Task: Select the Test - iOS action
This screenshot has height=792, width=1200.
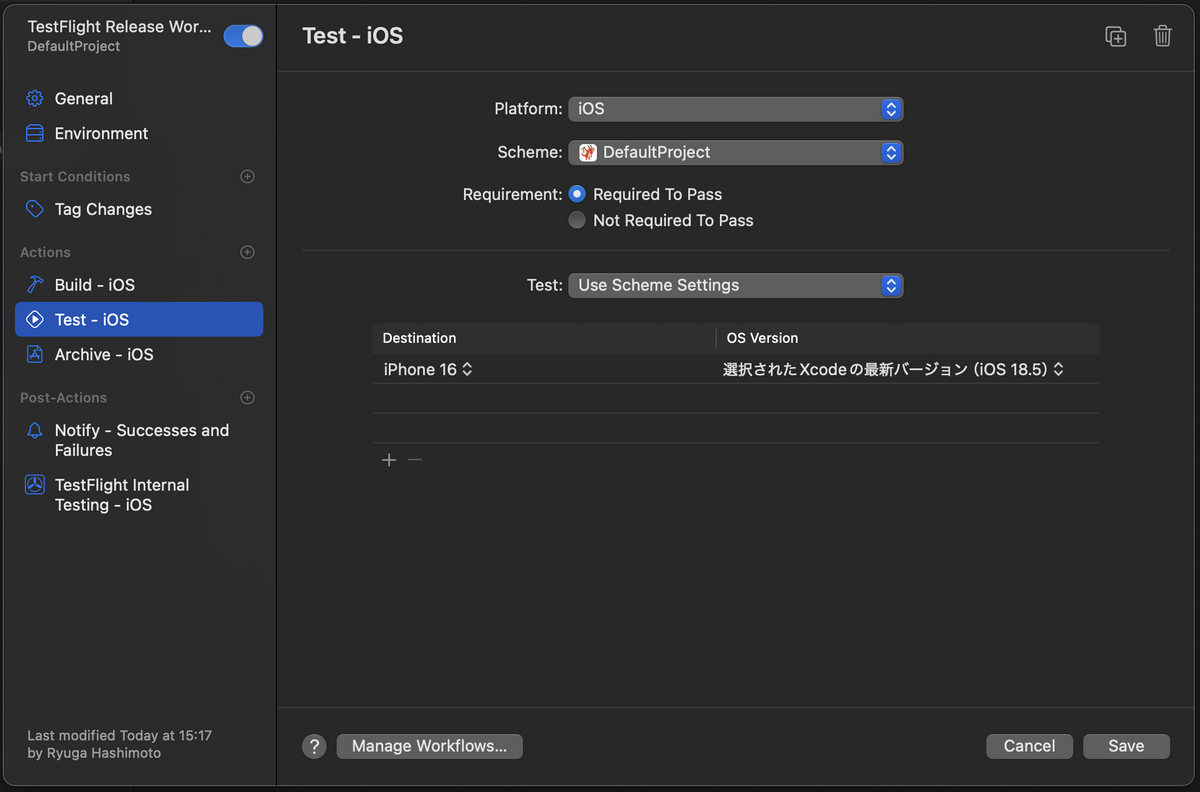Action: click(139, 320)
